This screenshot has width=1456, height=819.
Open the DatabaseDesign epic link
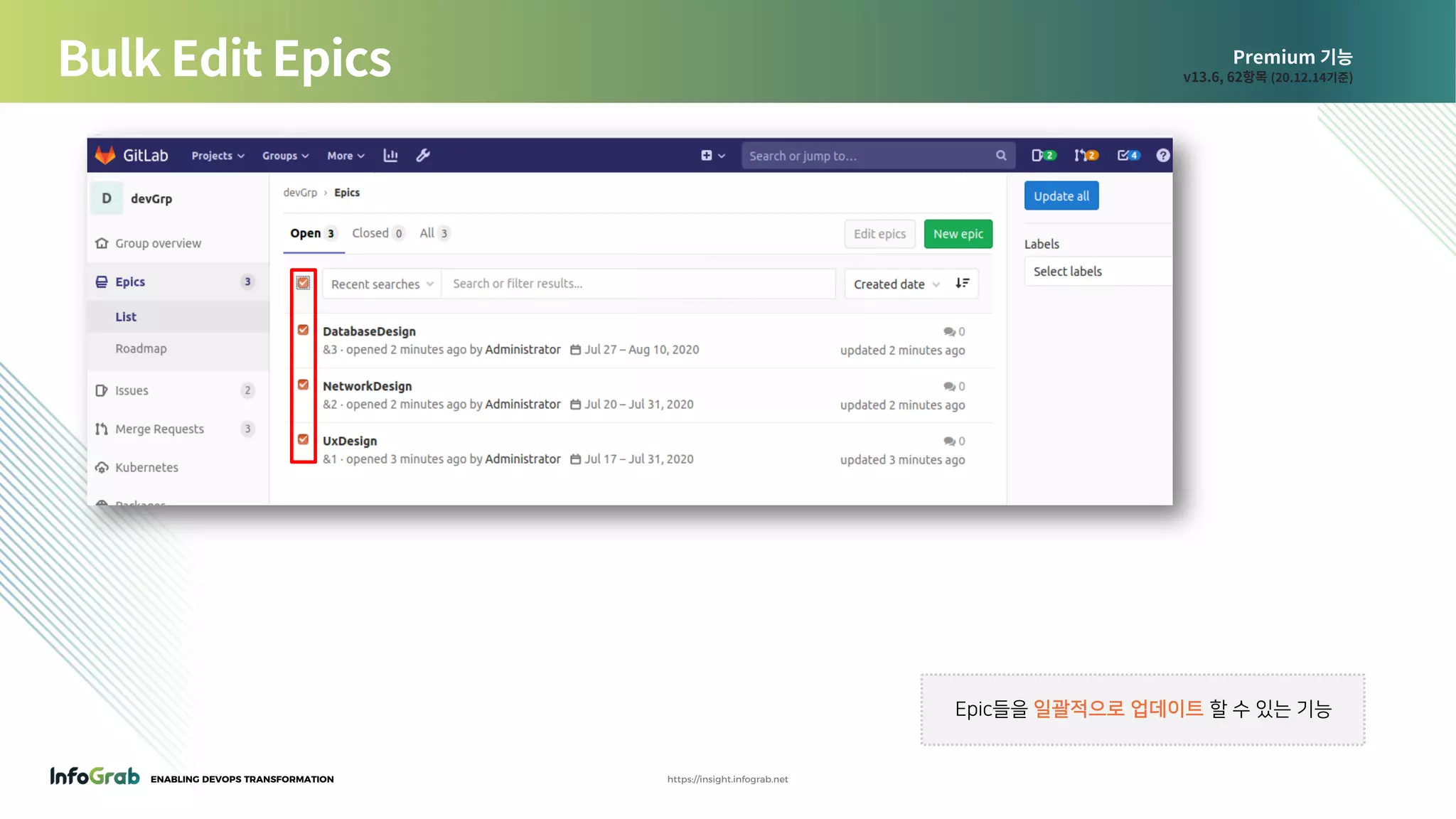369,331
